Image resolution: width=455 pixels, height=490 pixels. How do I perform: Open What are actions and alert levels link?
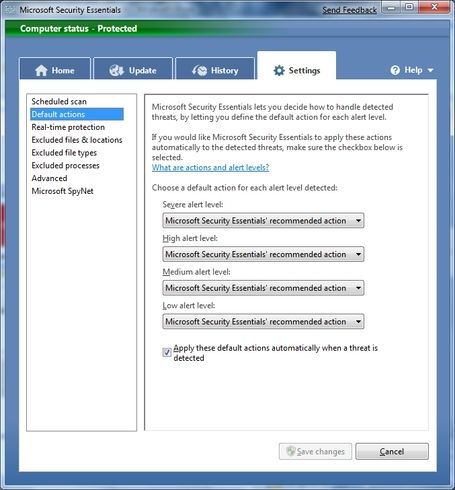210,167
